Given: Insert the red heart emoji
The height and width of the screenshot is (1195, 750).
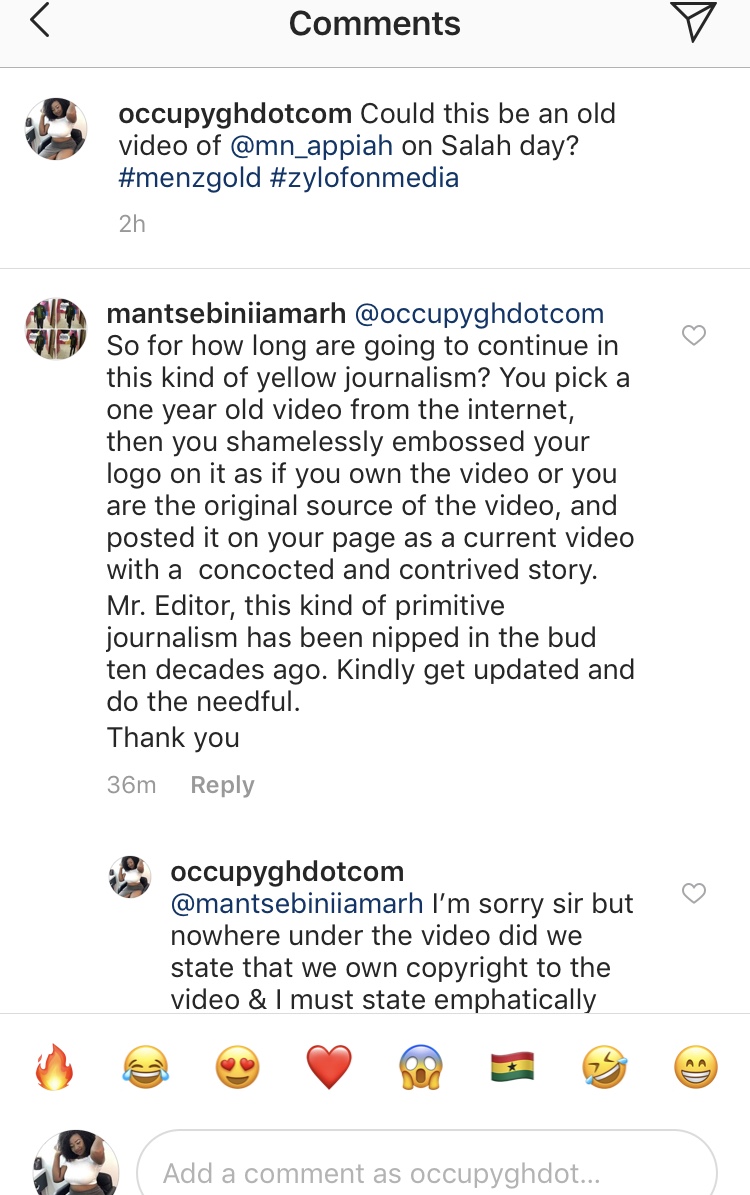Looking at the screenshot, I should point(329,1067).
